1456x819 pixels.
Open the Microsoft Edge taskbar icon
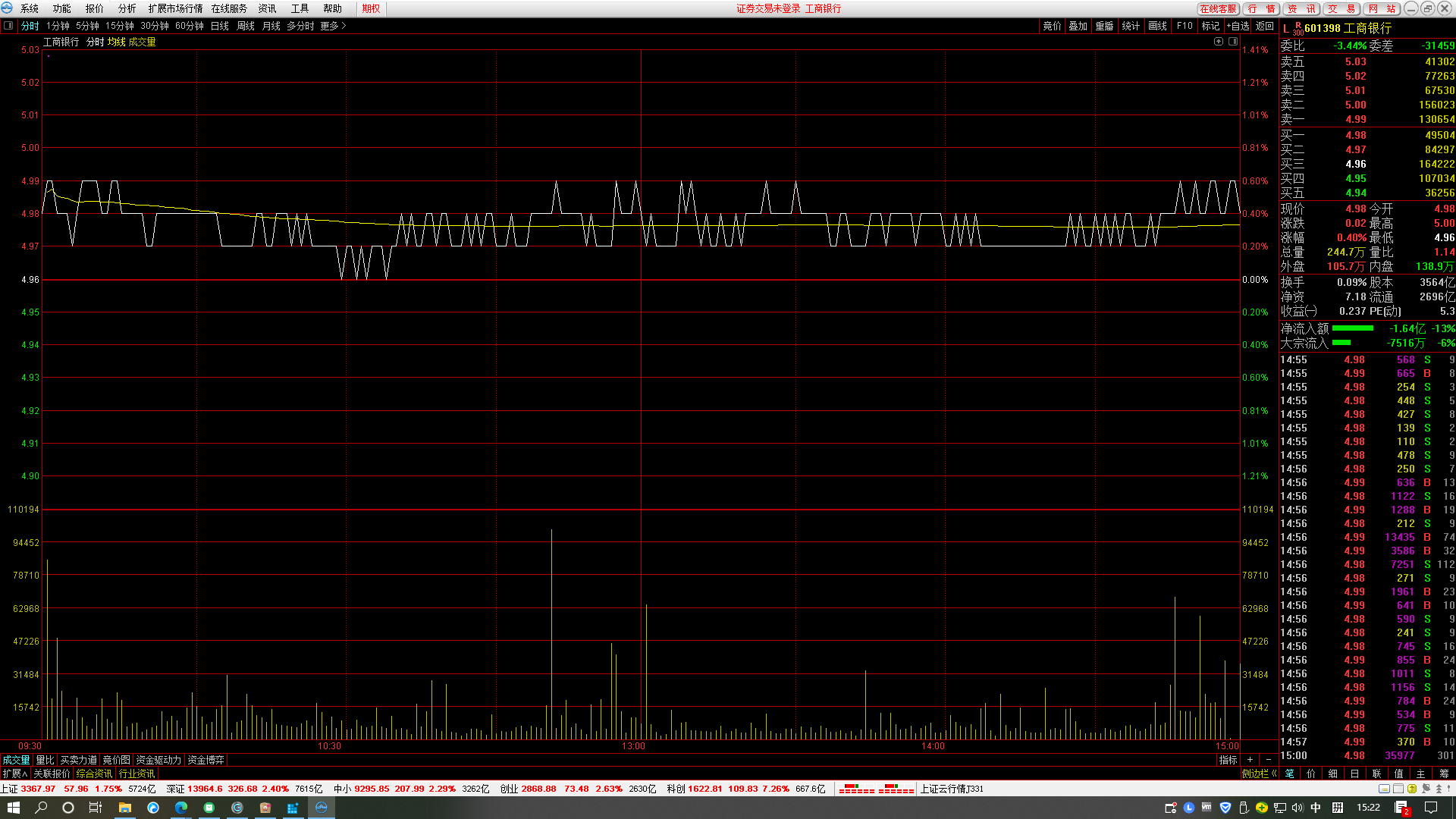(181, 808)
